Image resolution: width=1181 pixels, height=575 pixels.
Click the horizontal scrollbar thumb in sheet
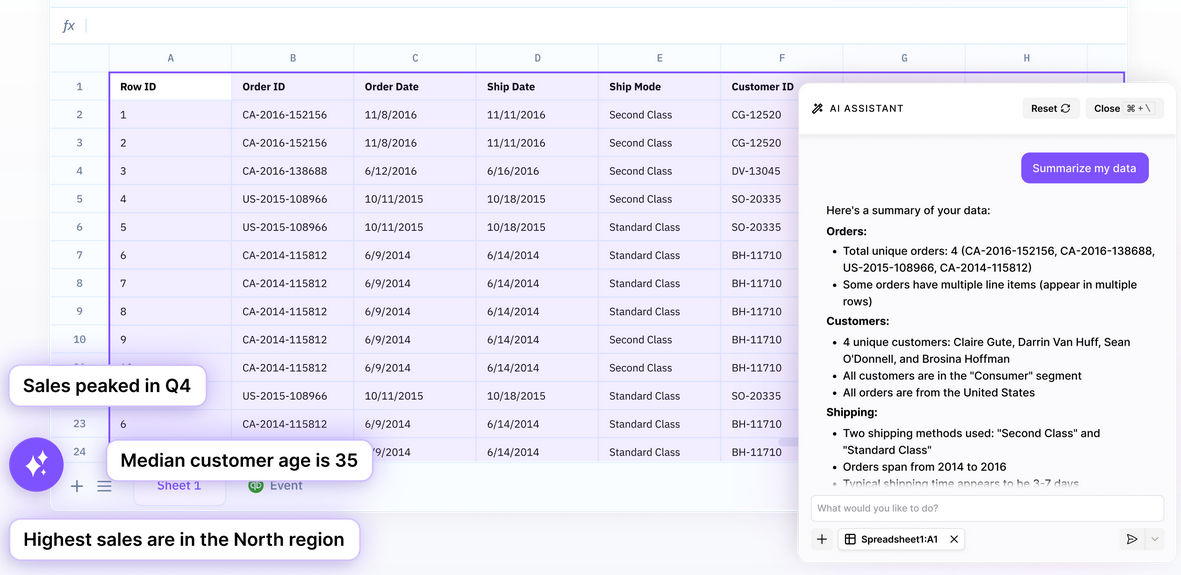[x=789, y=442]
